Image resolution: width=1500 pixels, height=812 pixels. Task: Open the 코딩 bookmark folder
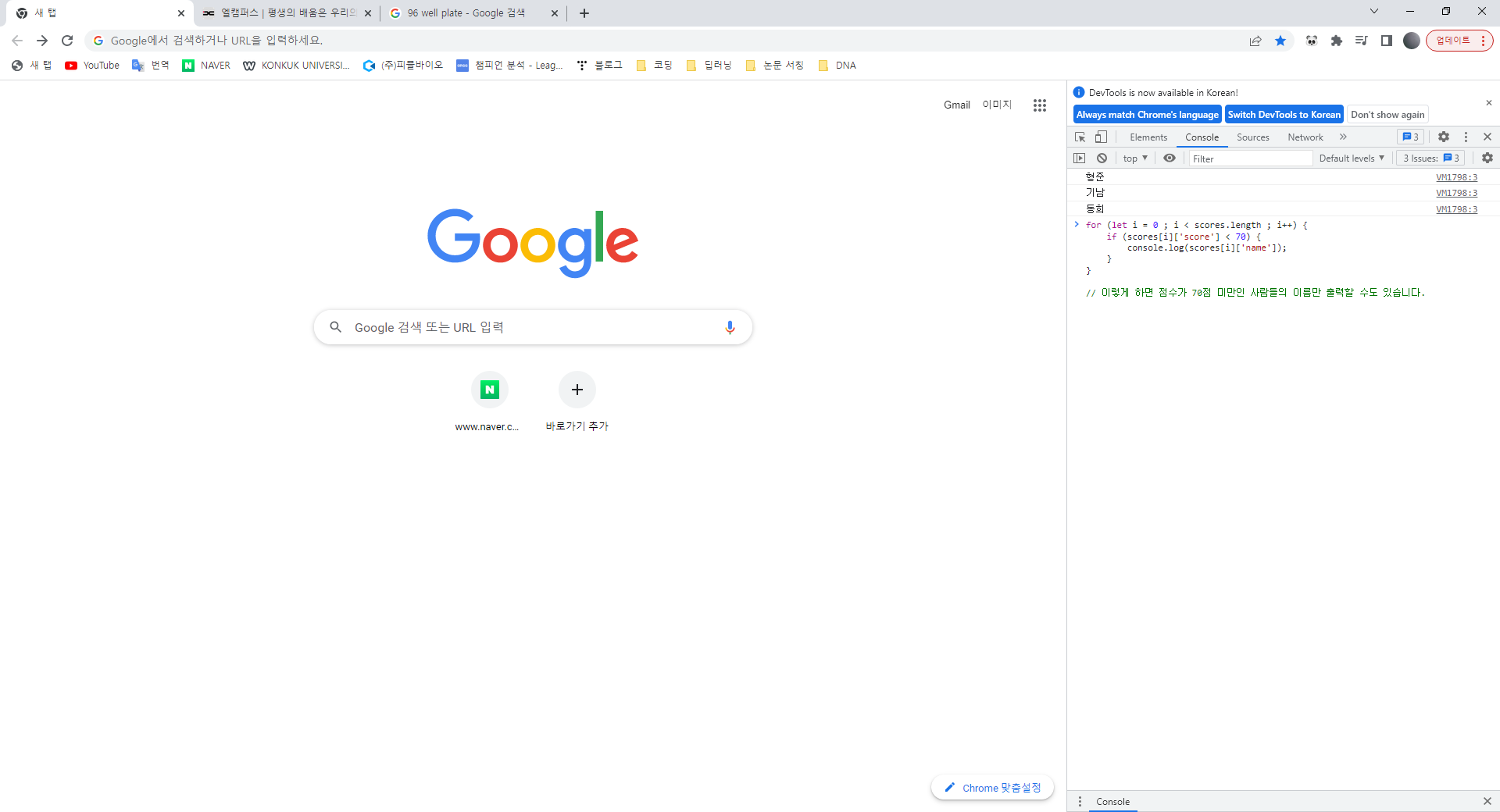655,66
